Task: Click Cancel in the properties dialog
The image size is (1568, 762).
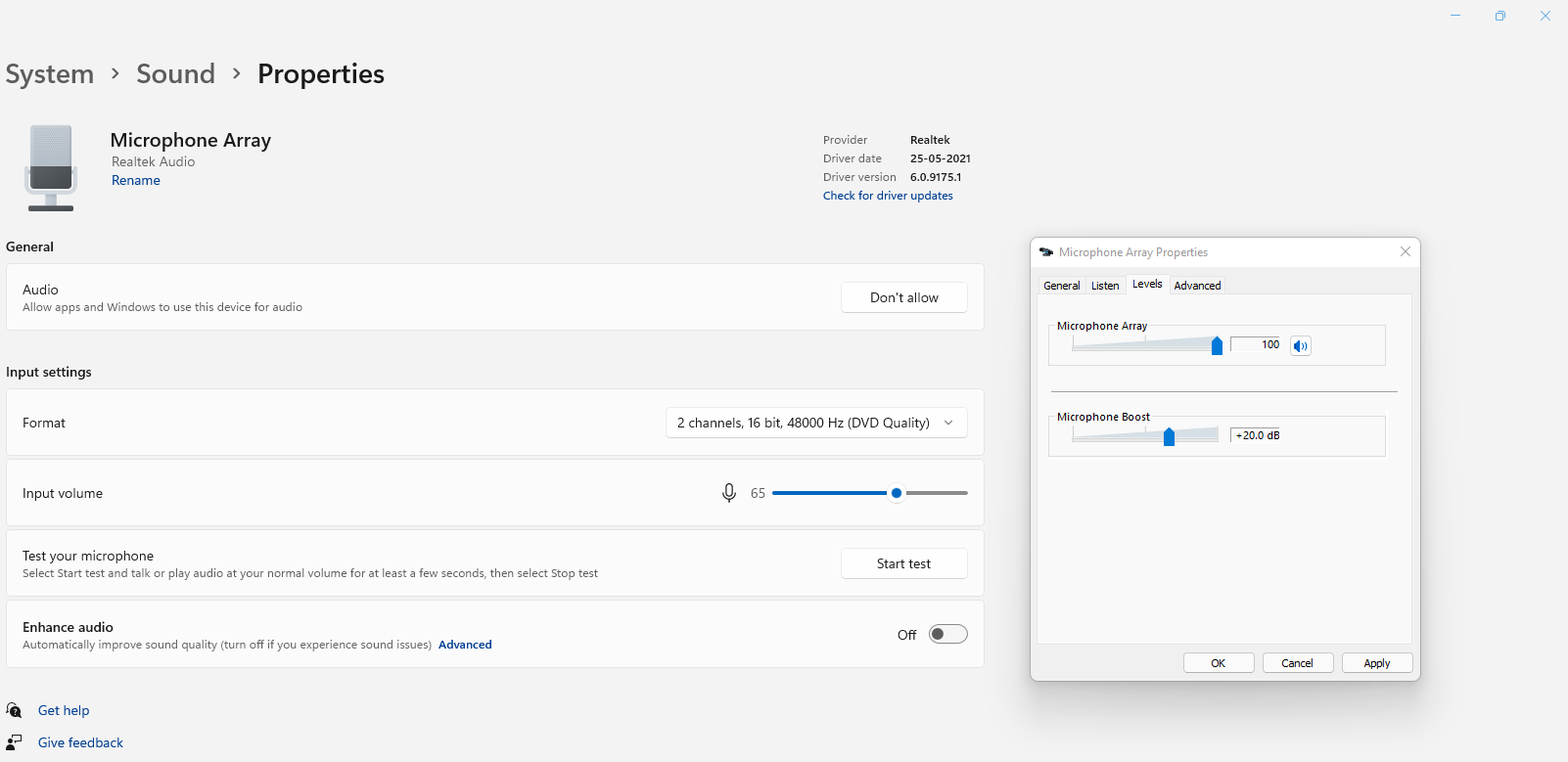Action: tap(1298, 663)
